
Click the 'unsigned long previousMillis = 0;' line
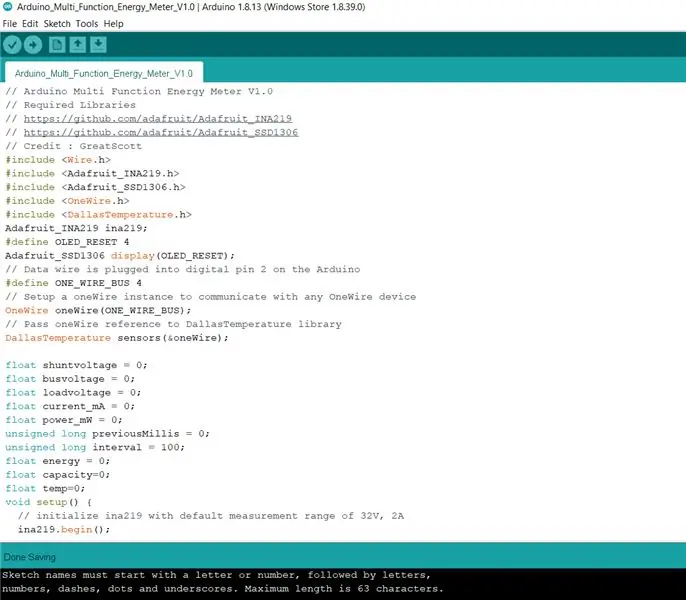(x=108, y=434)
